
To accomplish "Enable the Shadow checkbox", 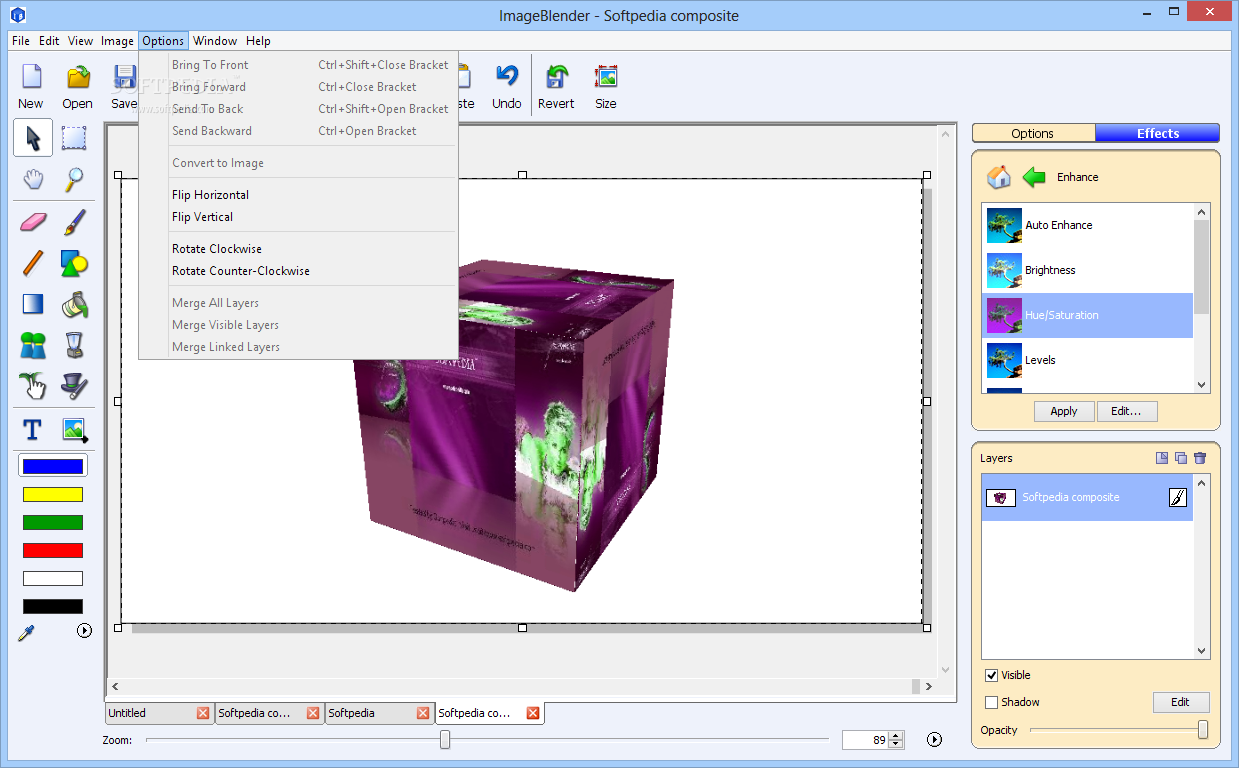I will click(992, 702).
